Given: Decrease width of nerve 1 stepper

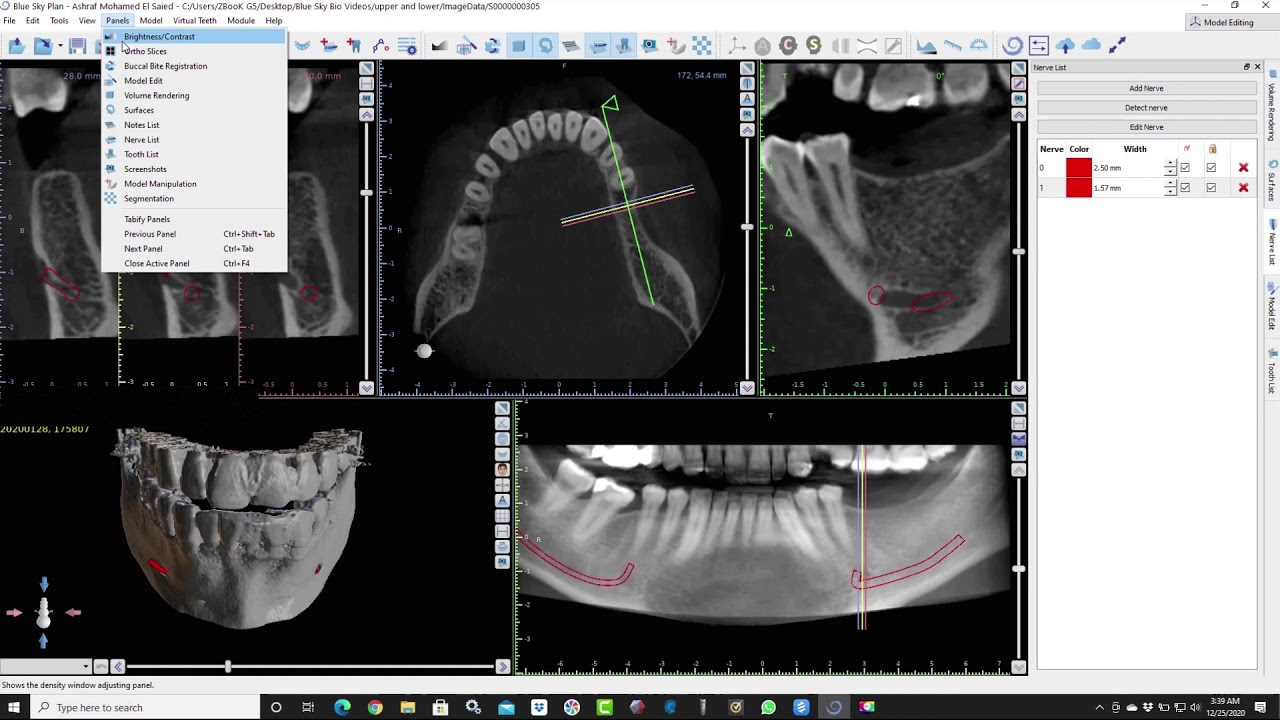Looking at the screenshot, I should (x=1170, y=192).
